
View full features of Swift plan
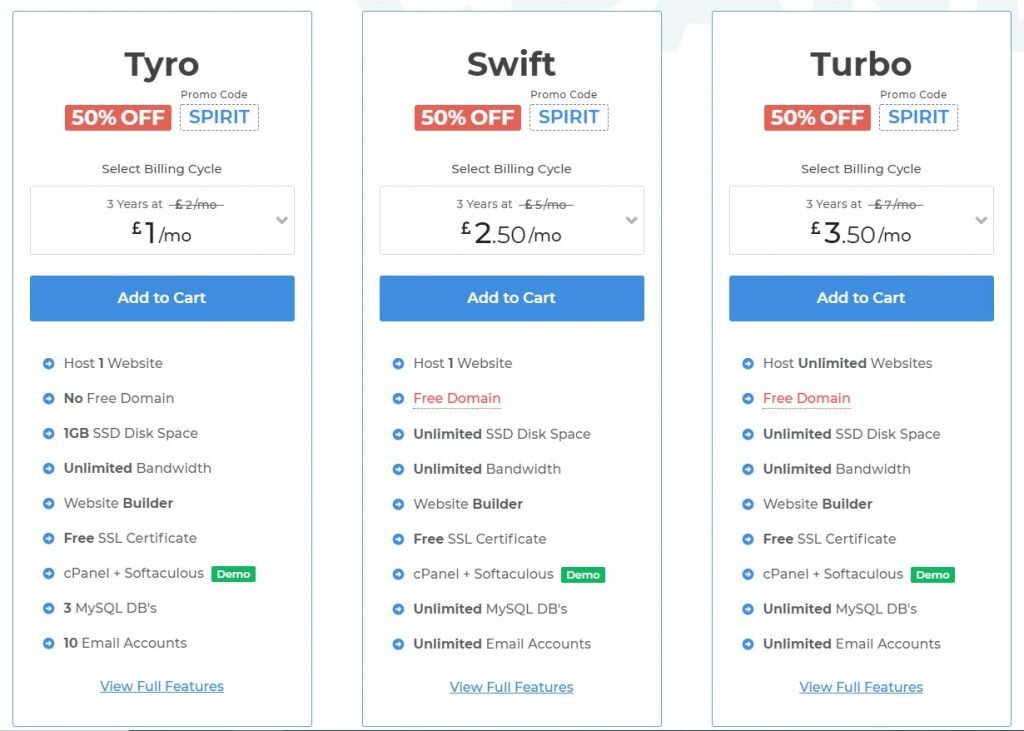tap(511, 687)
